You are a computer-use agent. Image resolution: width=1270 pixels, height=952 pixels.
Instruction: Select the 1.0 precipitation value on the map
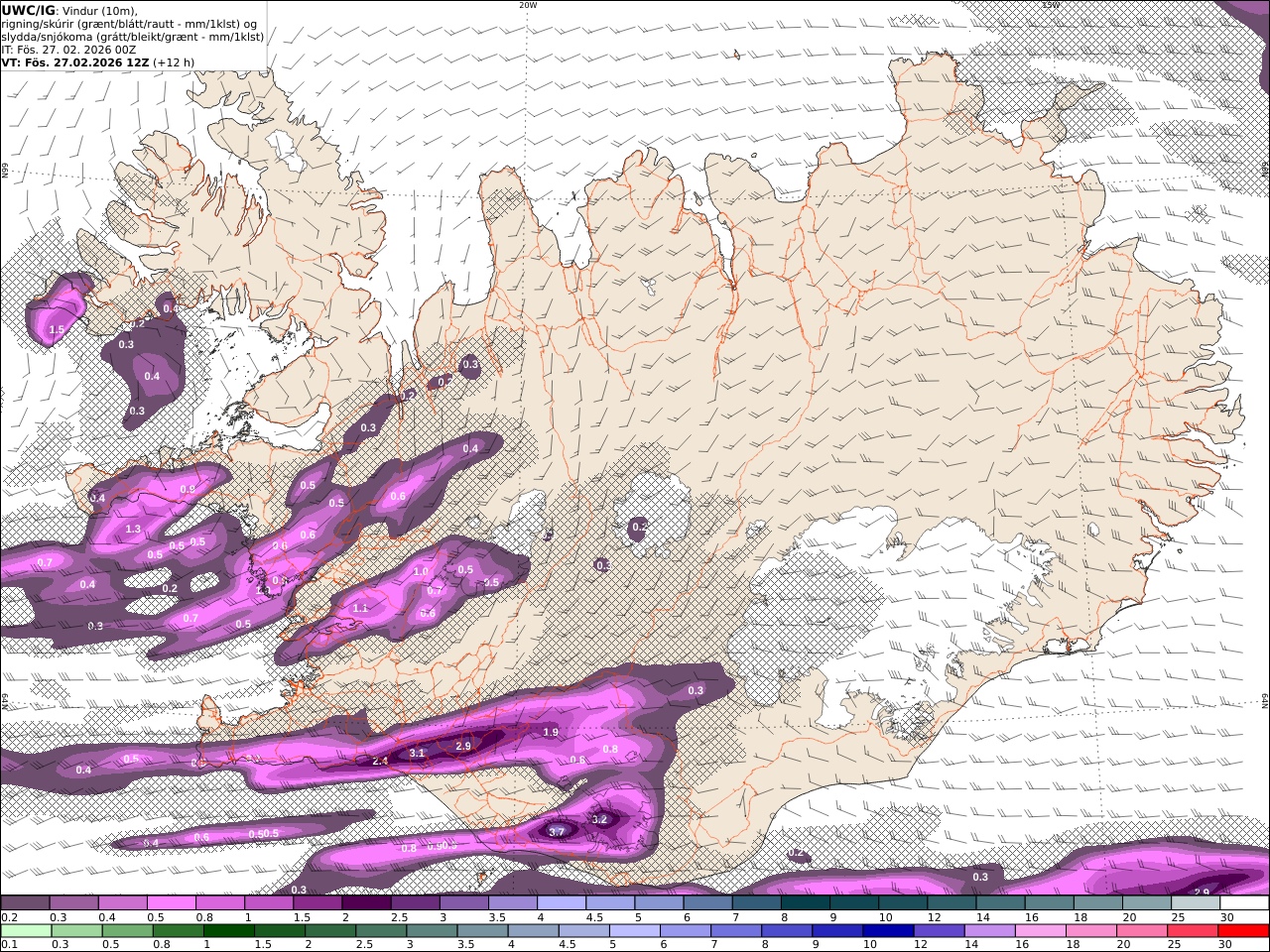[x=421, y=572]
